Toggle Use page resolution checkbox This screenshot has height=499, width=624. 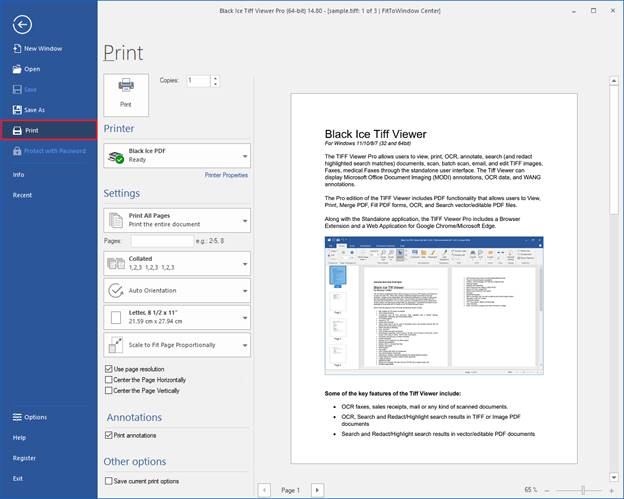[x=109, y=369]
